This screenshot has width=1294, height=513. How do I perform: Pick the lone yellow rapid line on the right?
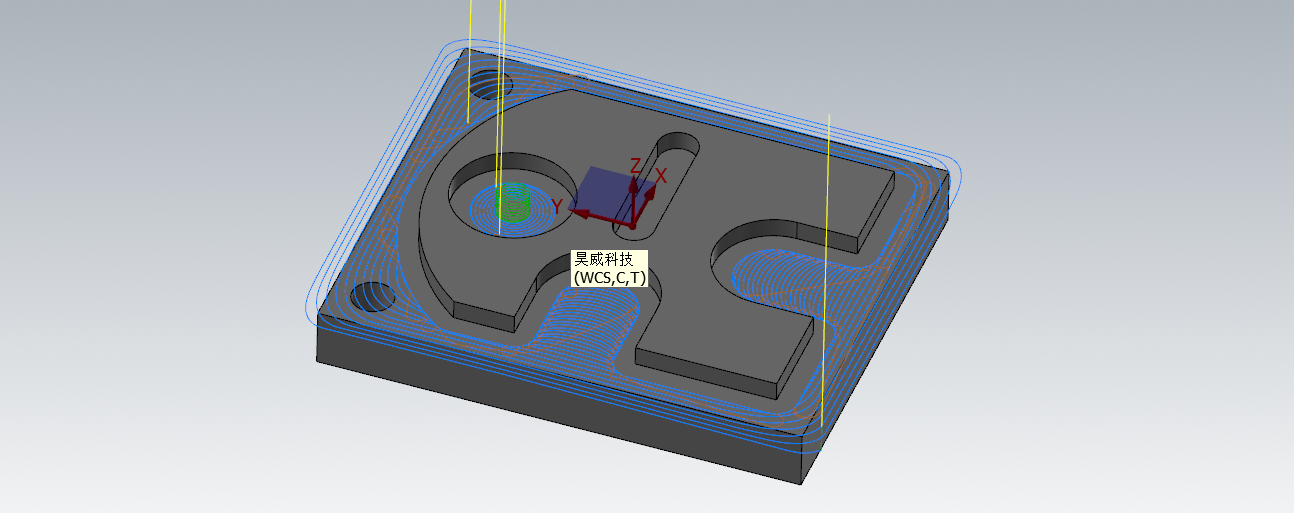pos(826,268)
